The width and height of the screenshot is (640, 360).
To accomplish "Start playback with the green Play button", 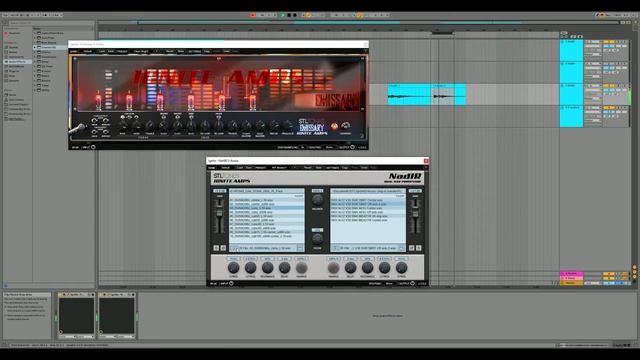I will tap(282, 15).
